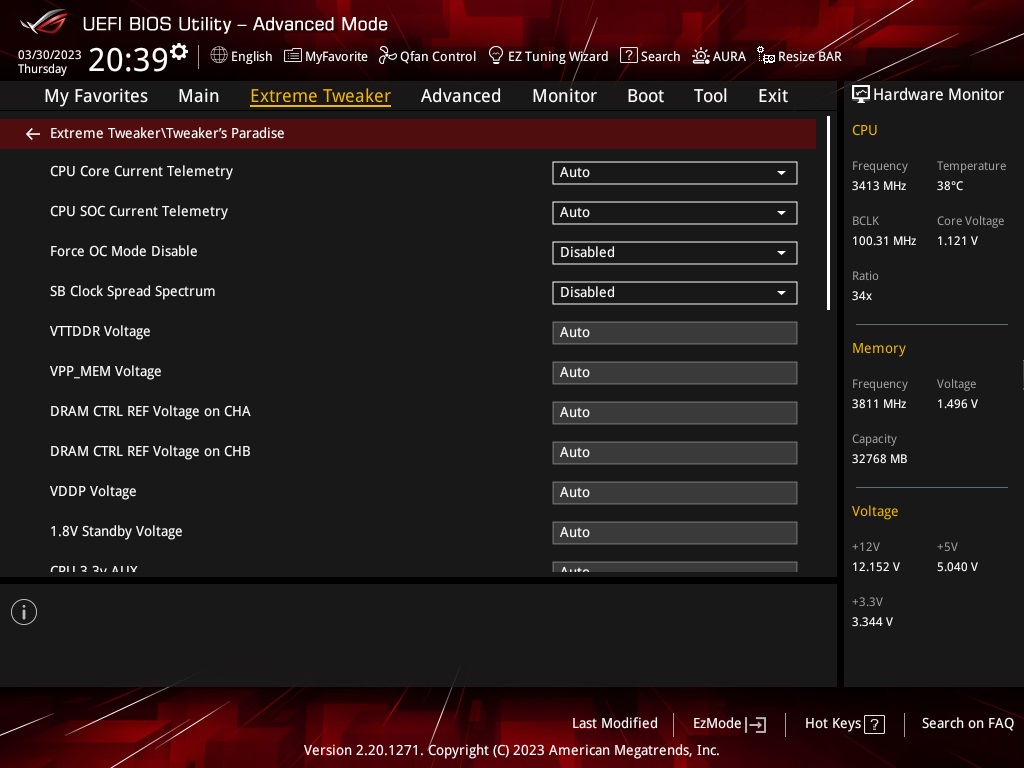Select the Extreme Tweaker tab
The image size is (1024, 768).
point(321,96)
